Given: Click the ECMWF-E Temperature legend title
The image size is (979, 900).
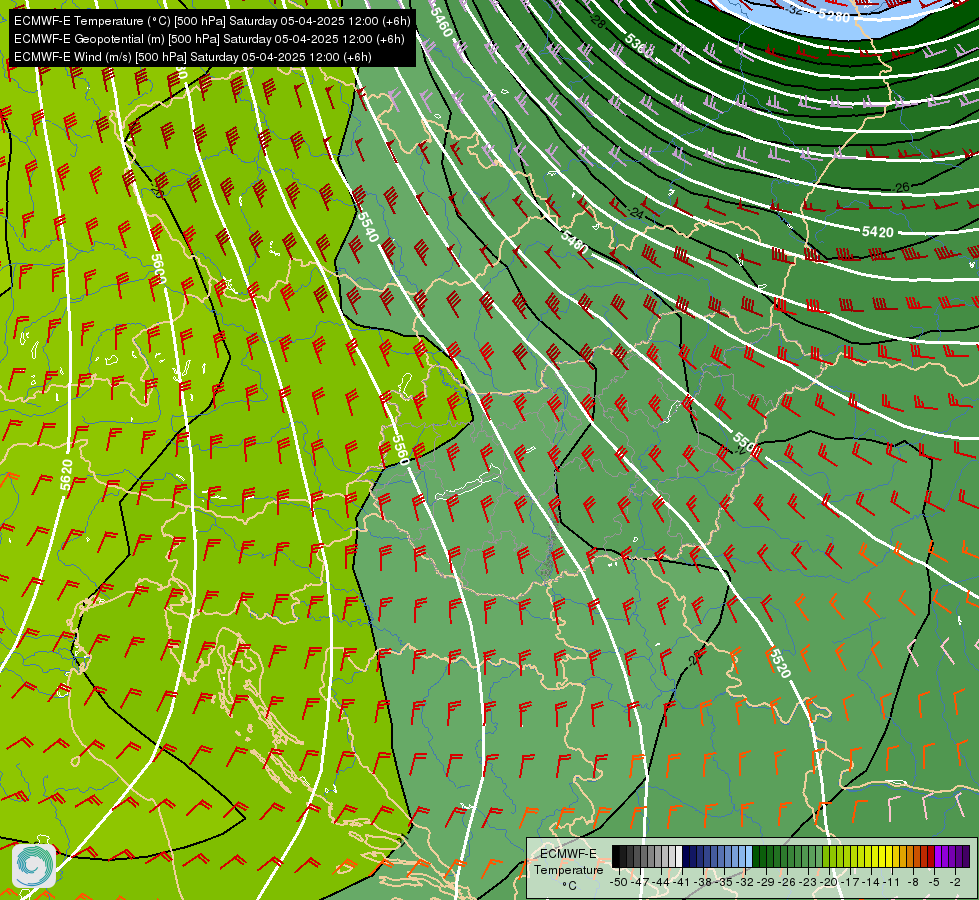Looking at the screenshot, I should (x=569, y=861).
